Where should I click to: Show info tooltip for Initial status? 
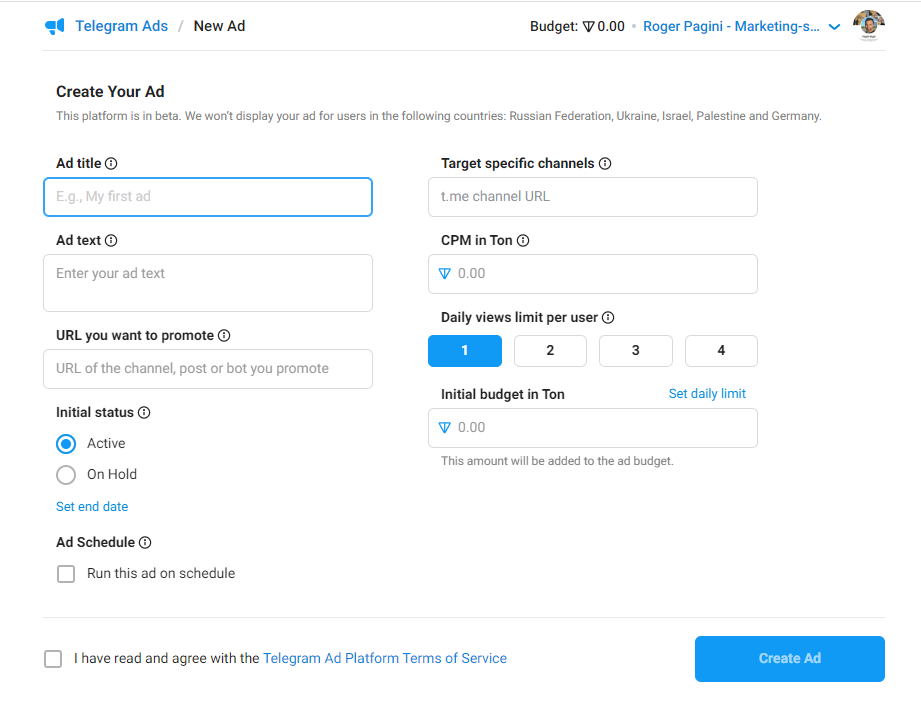(x=144, y=412)
